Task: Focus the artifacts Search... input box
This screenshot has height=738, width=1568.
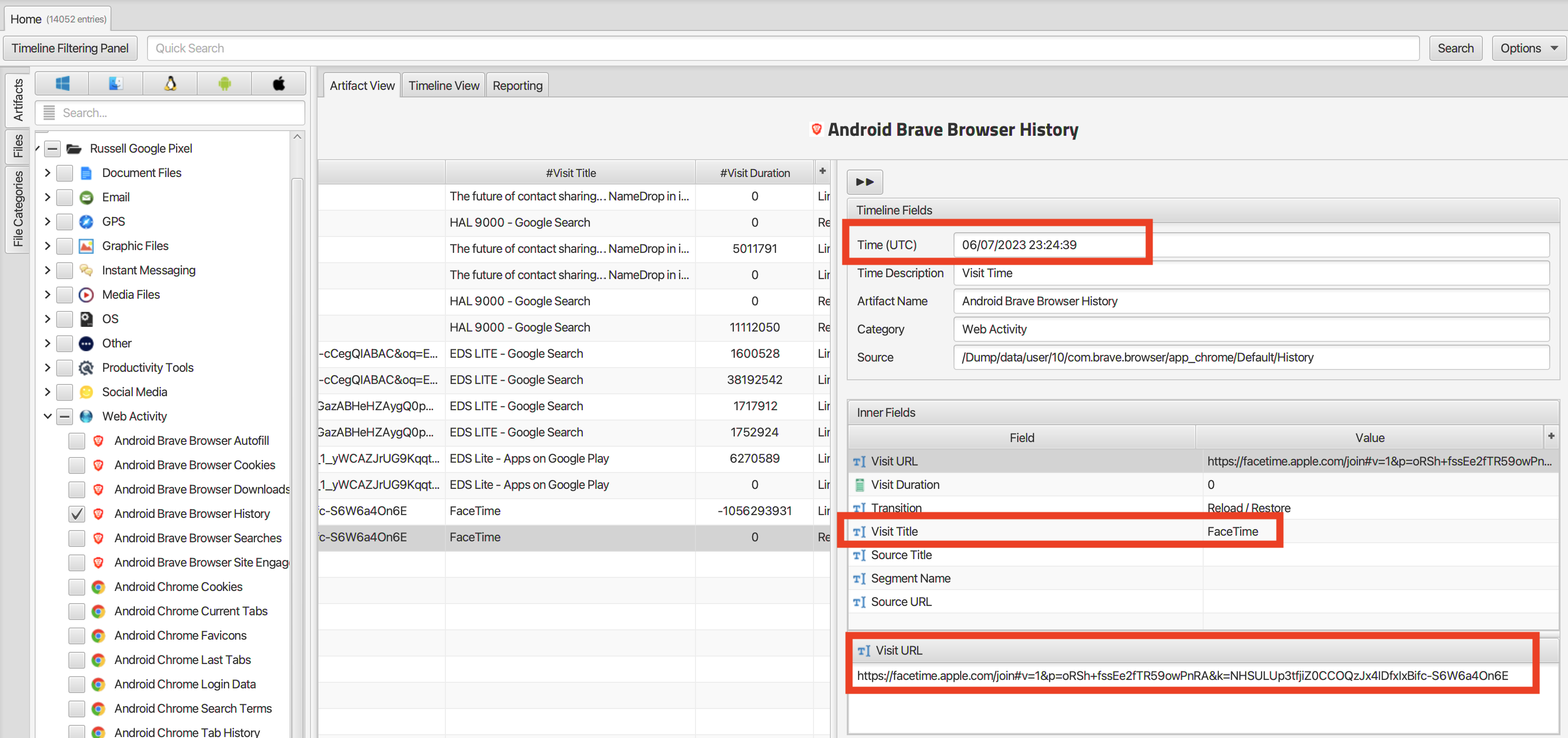Action: click(170, 112)
